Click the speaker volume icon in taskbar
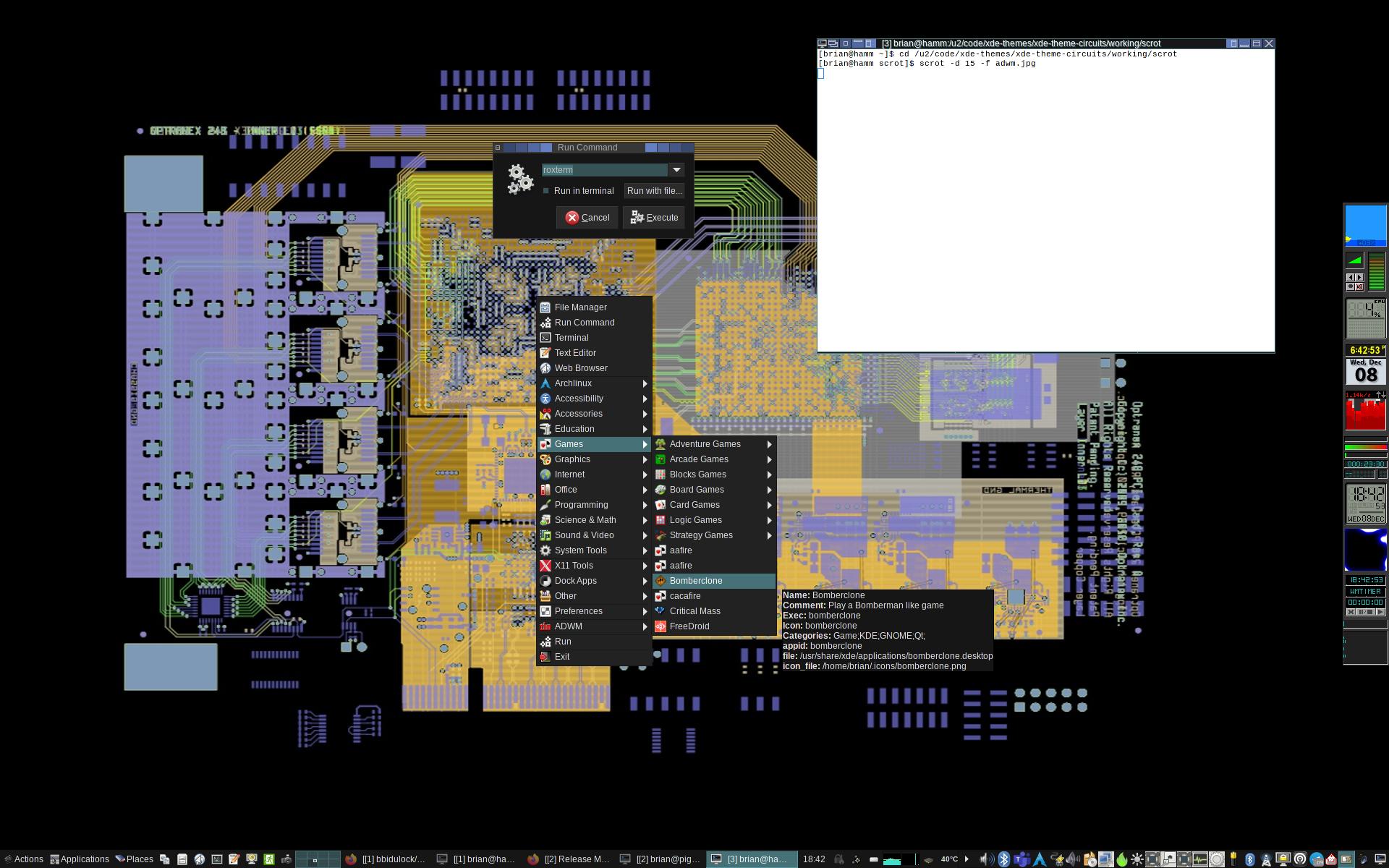The height and width of the screenshot is (868, 1389). pos(987,859)
